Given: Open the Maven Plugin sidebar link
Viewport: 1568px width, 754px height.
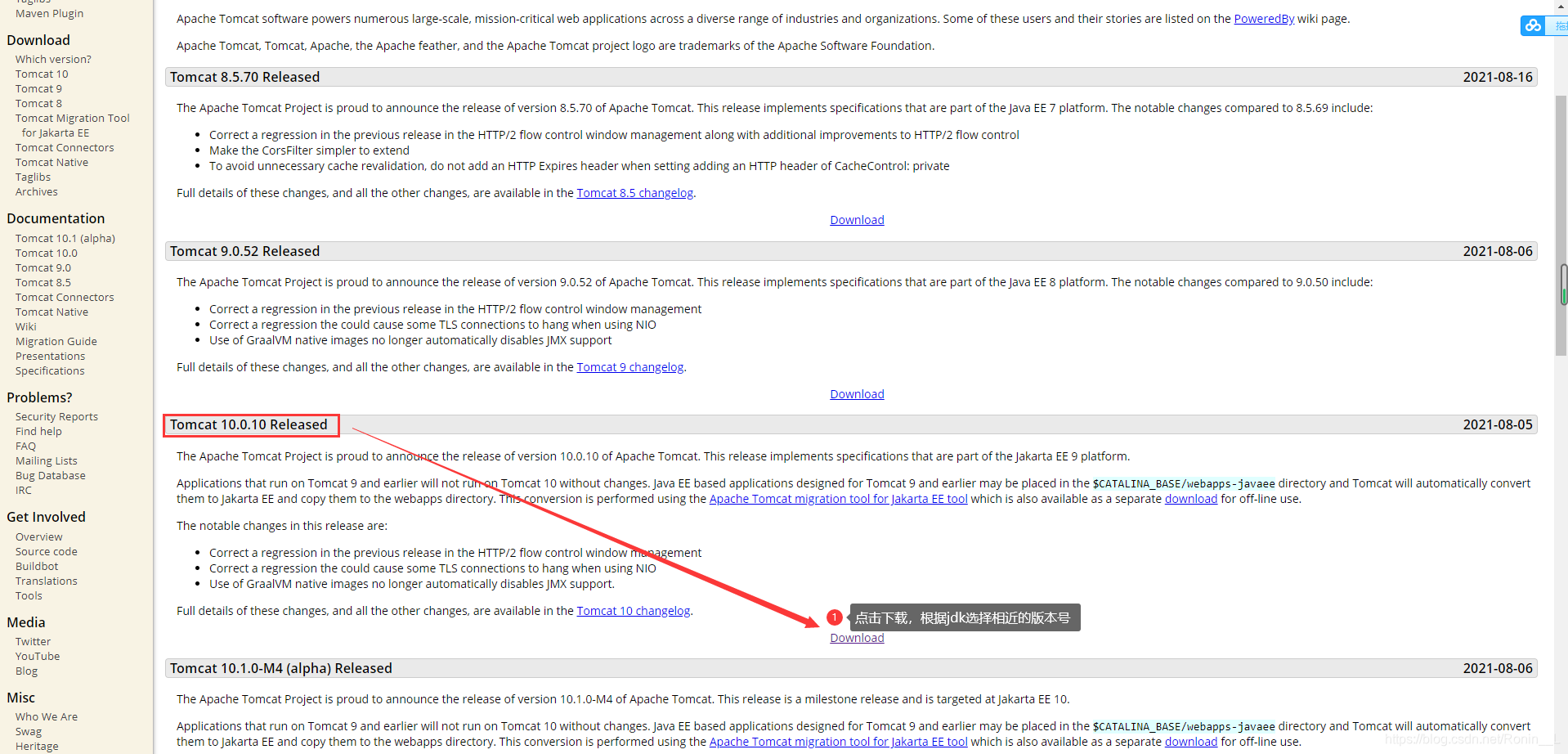Looking at the screenshot, I should pos(49,13).
